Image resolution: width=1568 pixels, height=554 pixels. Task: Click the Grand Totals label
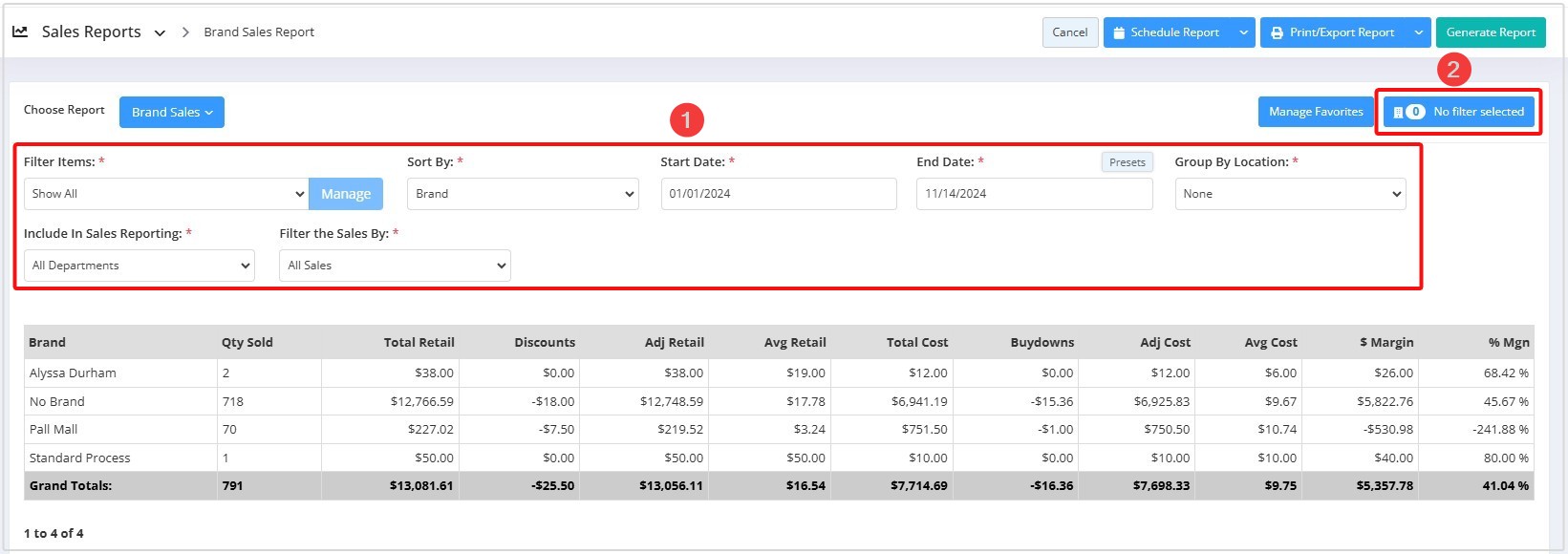point(71,486)
